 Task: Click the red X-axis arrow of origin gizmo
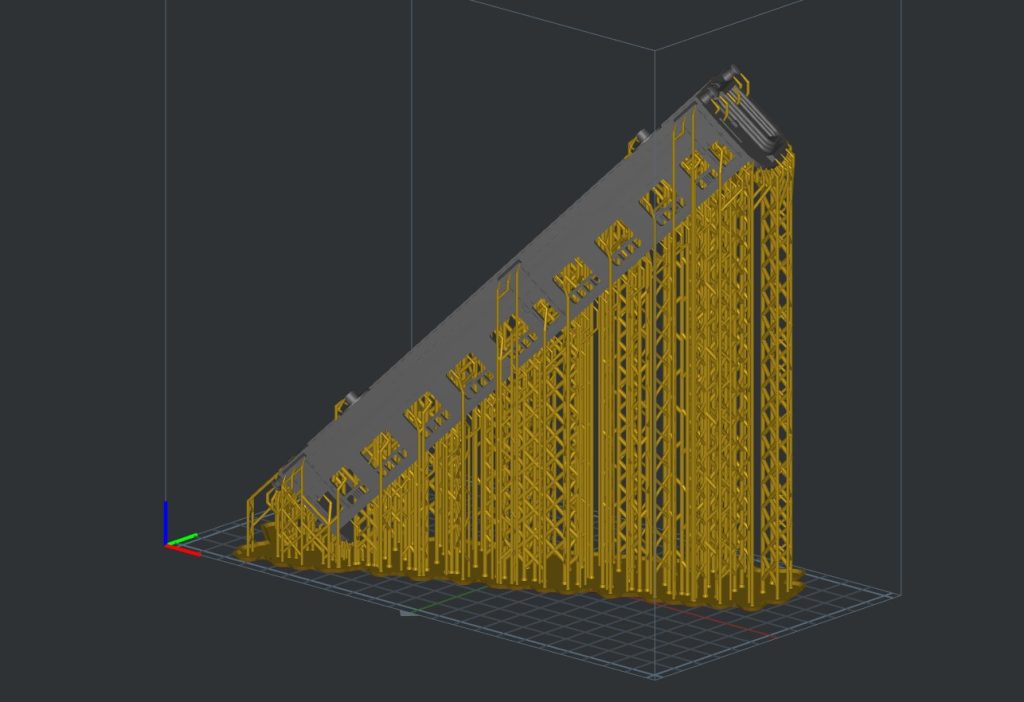(185, 550)
